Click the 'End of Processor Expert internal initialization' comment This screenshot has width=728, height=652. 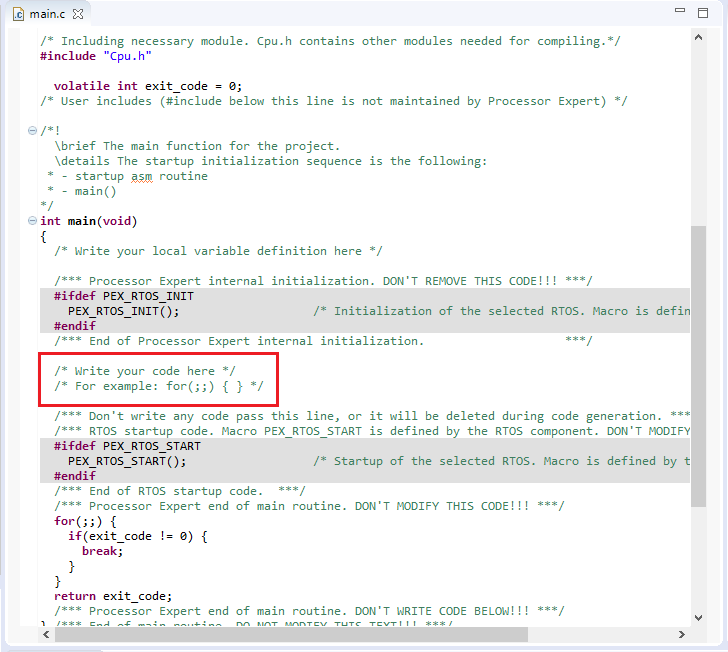[323, 341]
